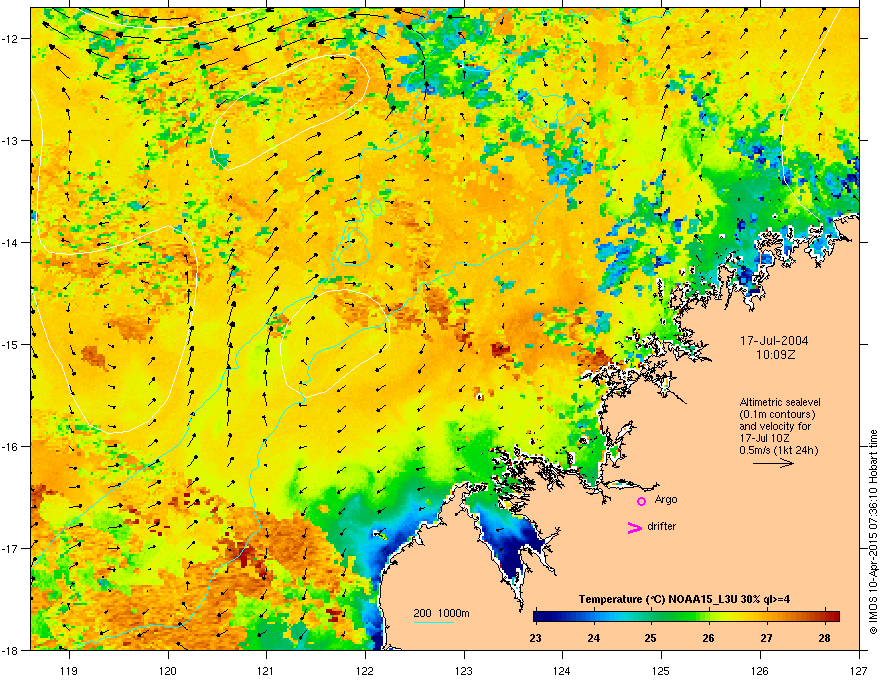The height and width of the screenshot is (680, 880).
Task: Click the dark blue 23°C end of color bar
Action: (540, 616)
